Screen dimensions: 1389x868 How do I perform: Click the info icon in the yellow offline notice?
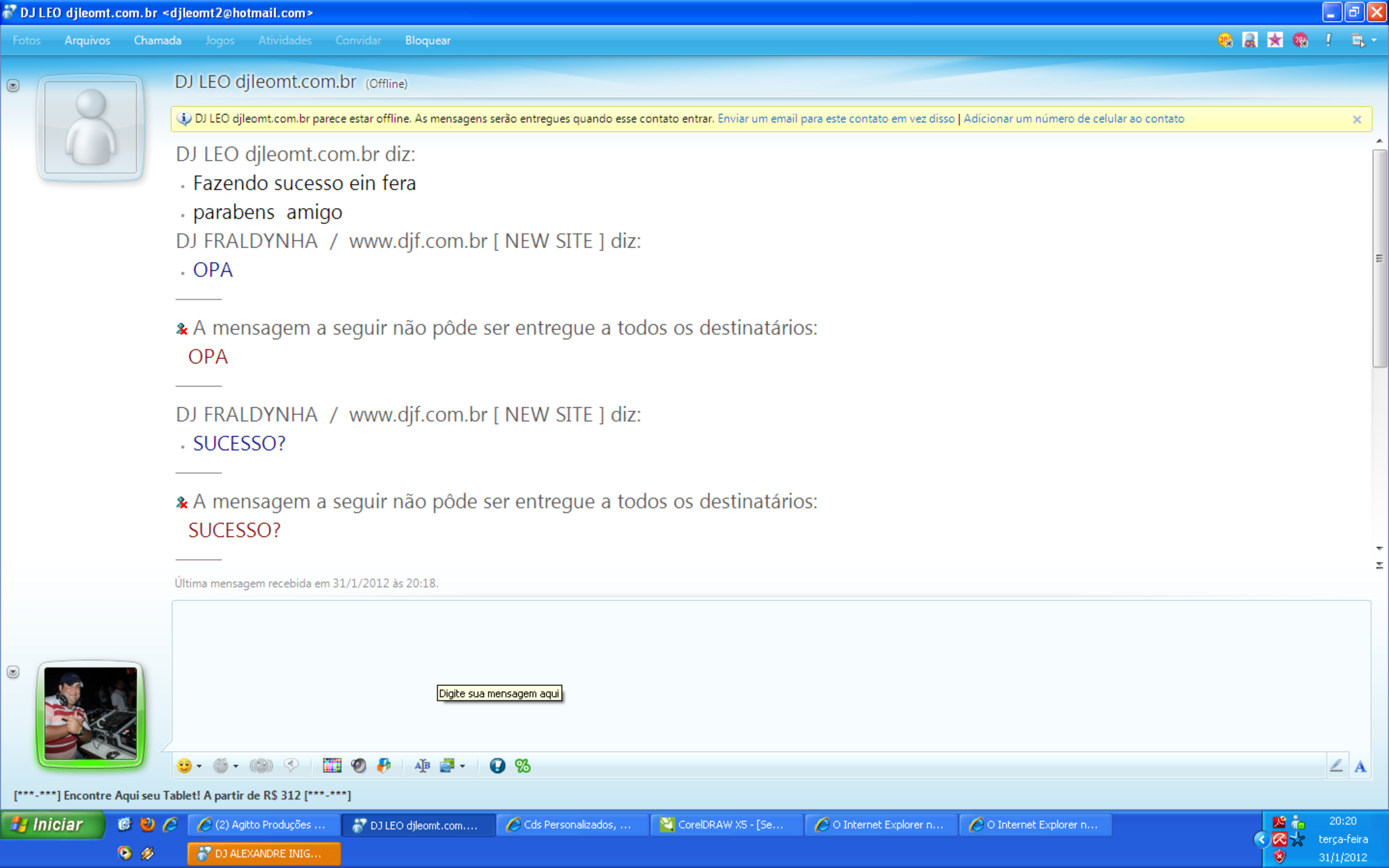click(x=184, y=119)
